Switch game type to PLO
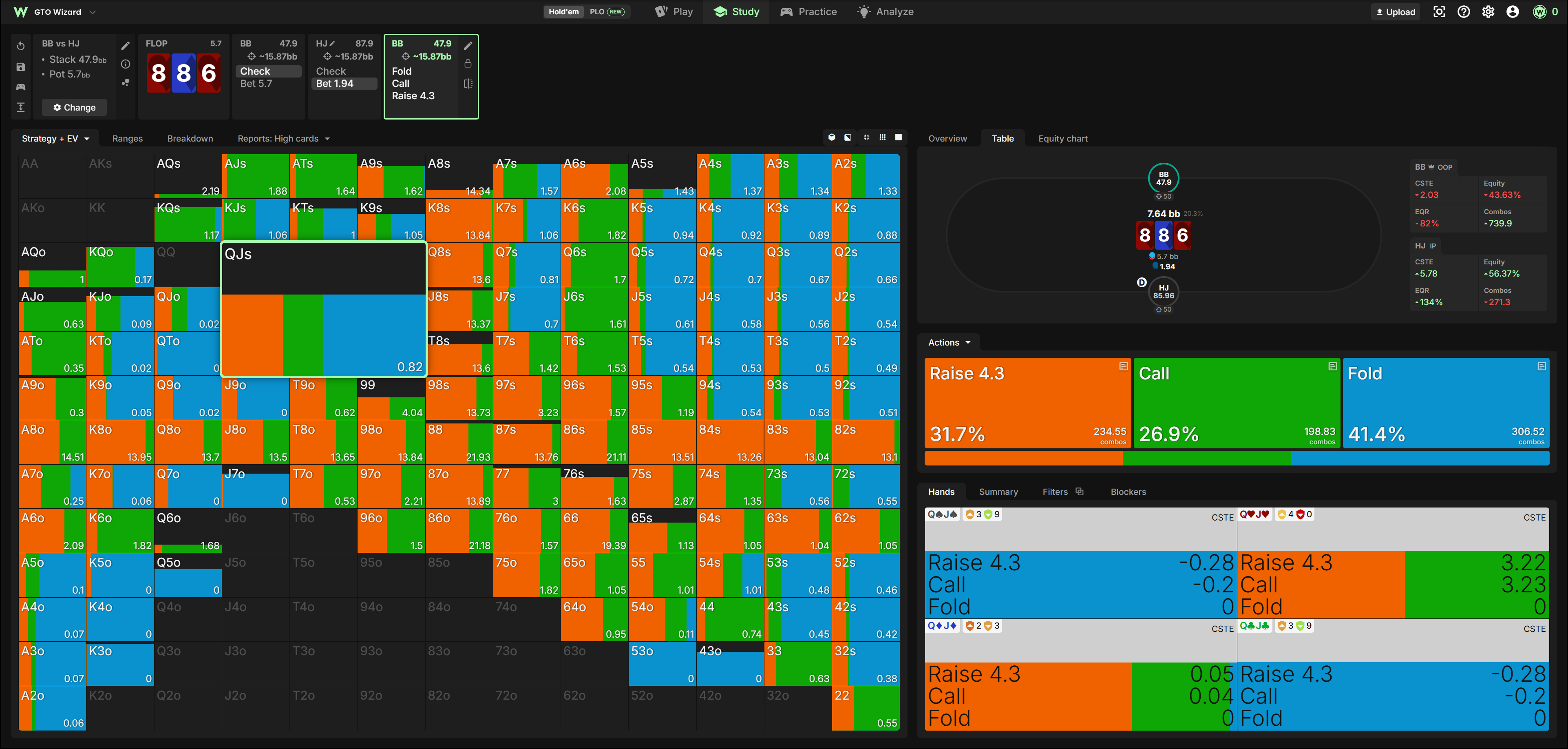 click(607, 11)
